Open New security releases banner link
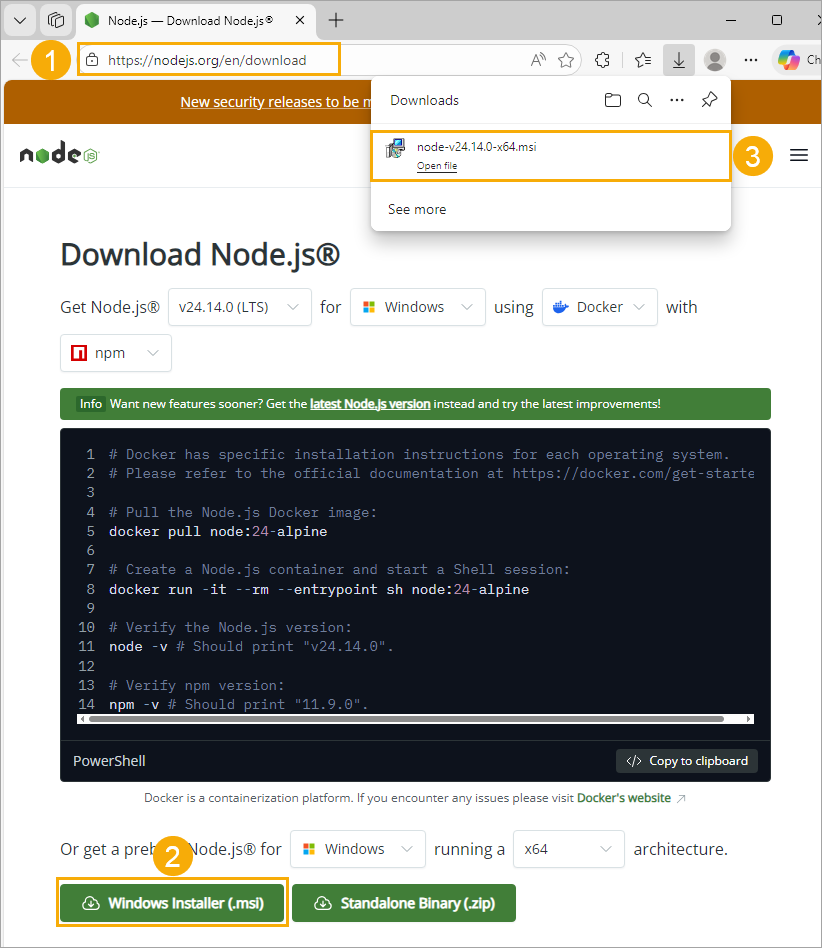 coord(276,102)
